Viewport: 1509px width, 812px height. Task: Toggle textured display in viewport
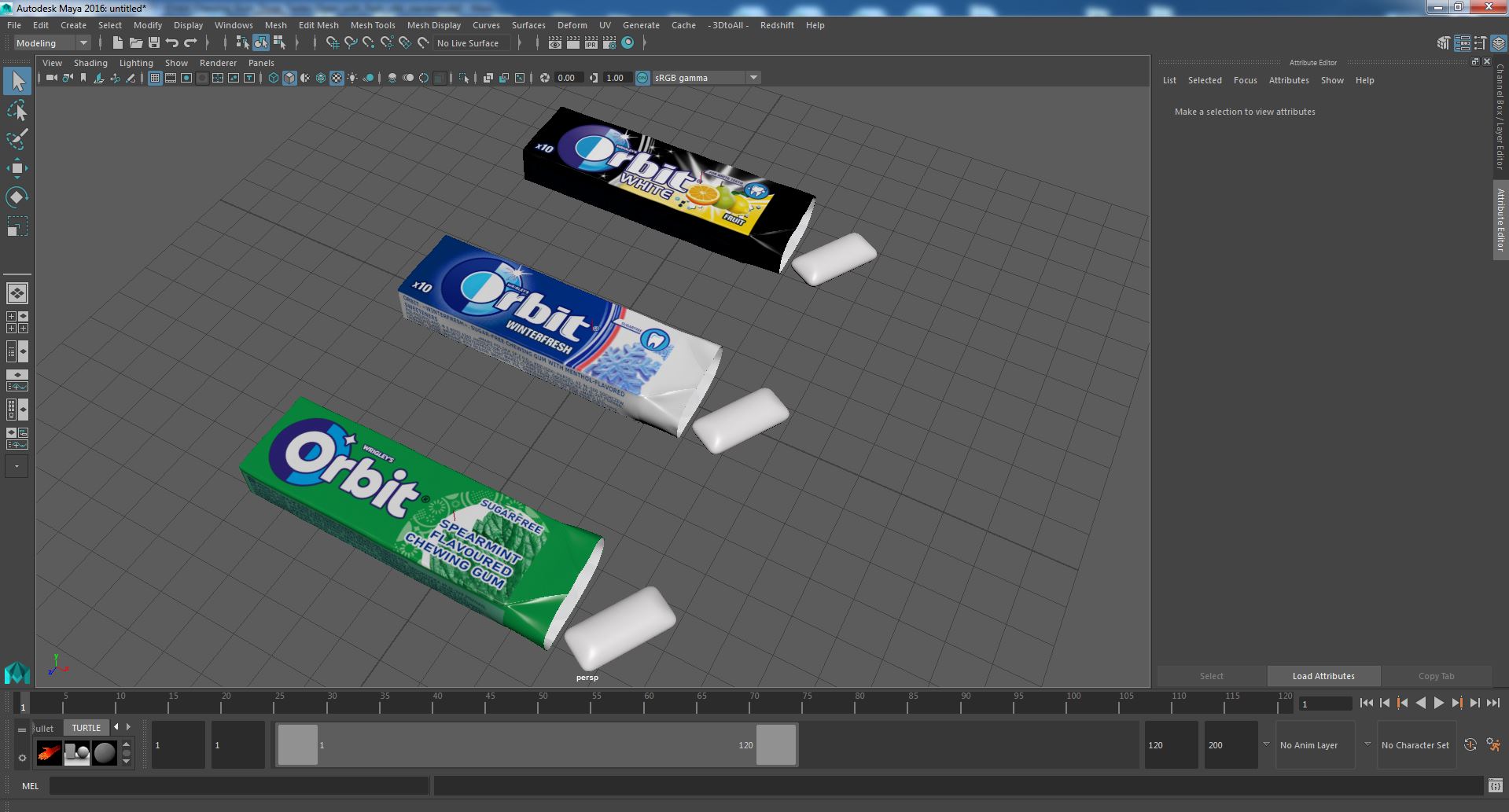337,78
